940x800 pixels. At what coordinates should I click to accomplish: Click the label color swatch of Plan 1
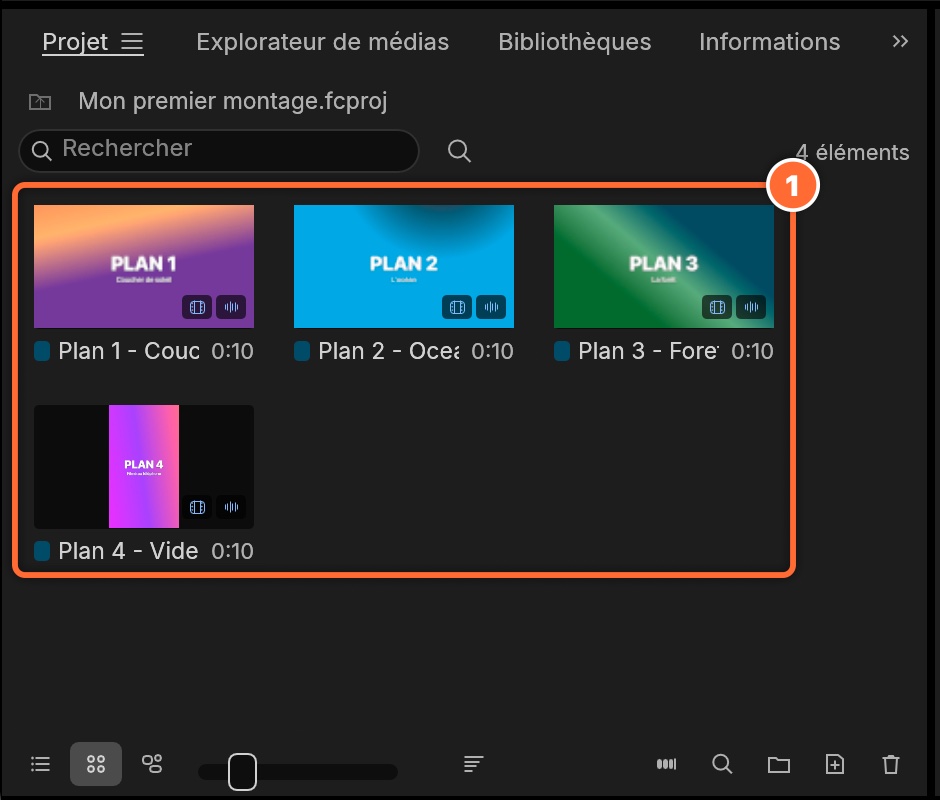click(x=42, y=351)
